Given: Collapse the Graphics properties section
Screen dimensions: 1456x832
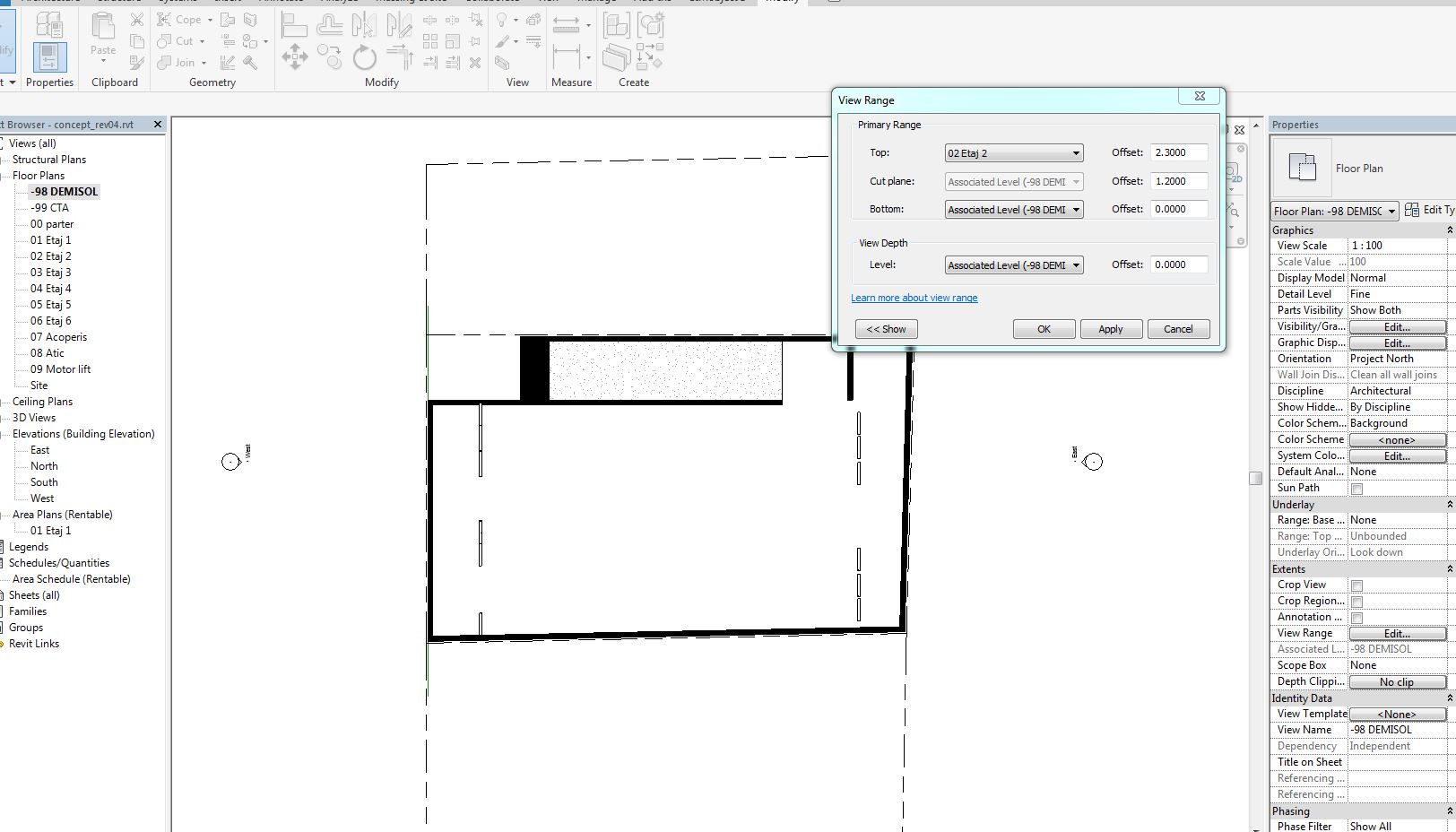Looking at the screenshot, I should [x=1450, y=230].
